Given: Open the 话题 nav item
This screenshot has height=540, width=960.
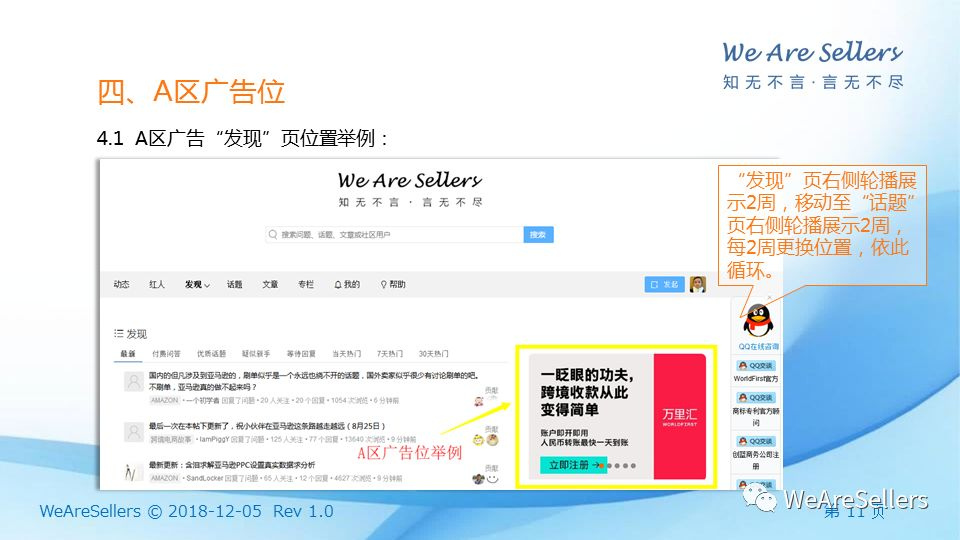Looking at the screenshot, I should click(234, 285).
